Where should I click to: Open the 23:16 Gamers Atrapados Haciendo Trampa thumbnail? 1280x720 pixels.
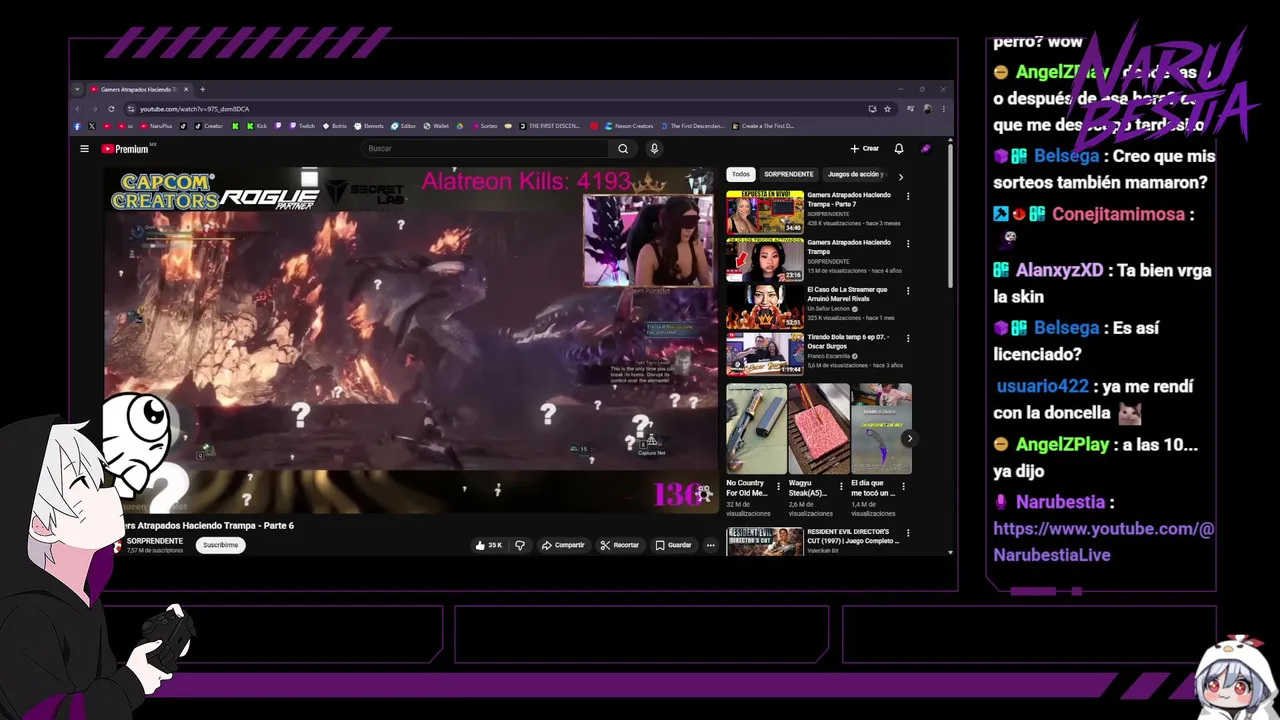tap(765, 259)
